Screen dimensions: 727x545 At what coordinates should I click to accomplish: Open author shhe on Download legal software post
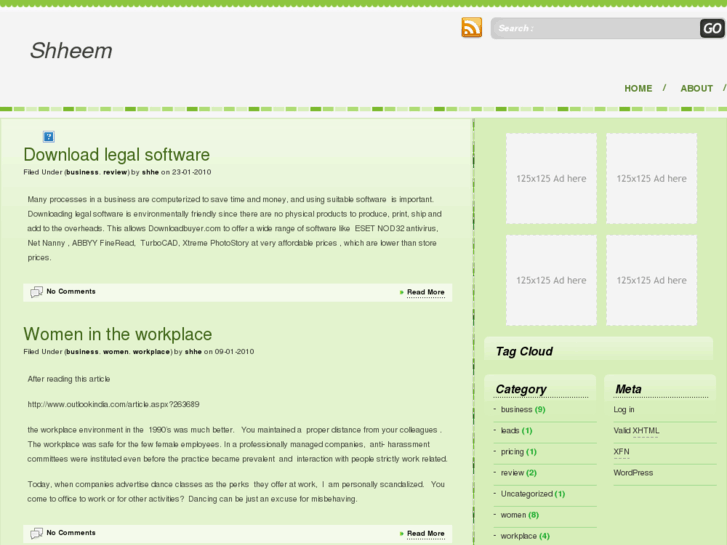point(150,172)
